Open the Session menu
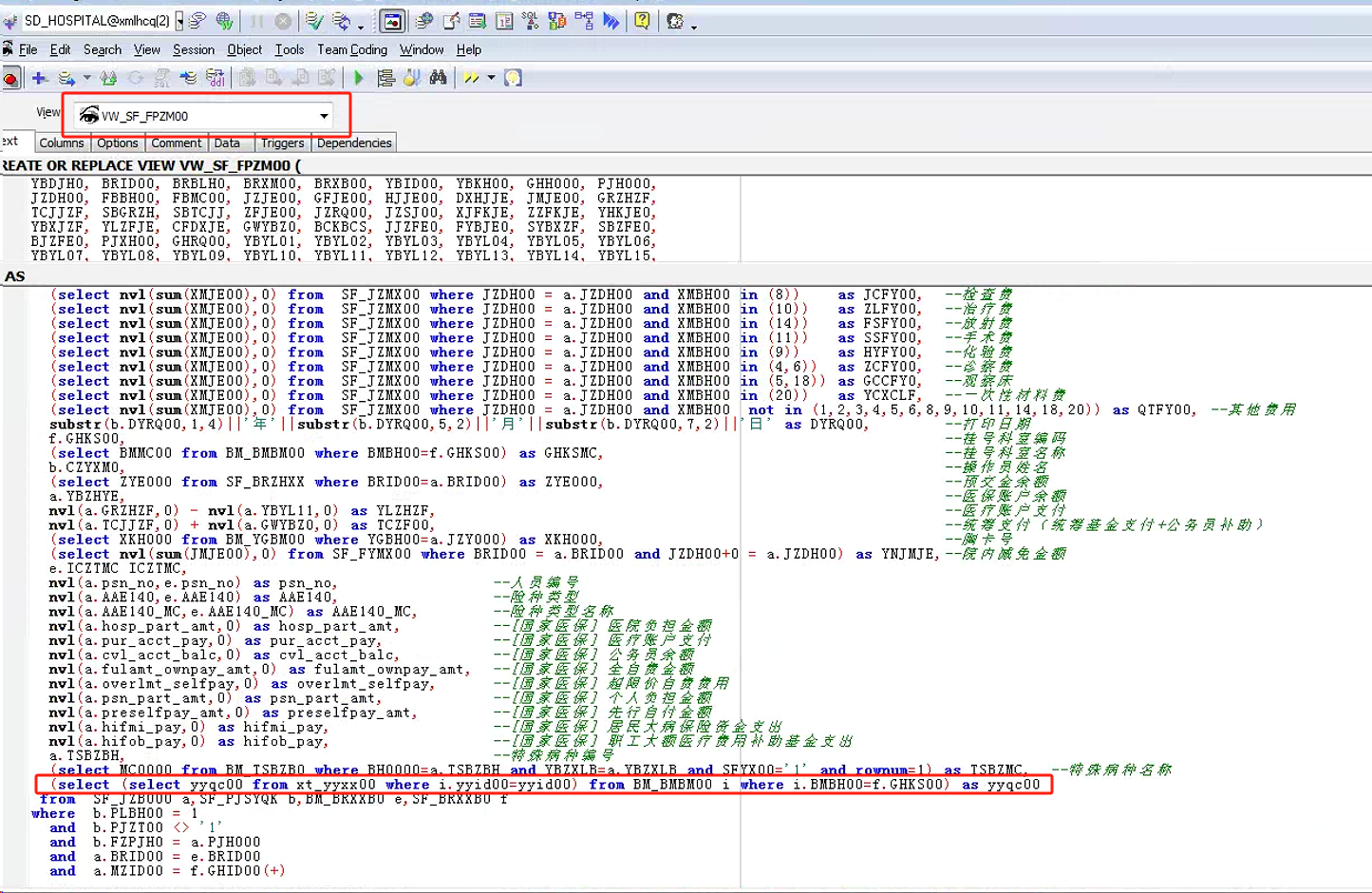The width and height of the screenshot is (1372, 893). (193, 49)
